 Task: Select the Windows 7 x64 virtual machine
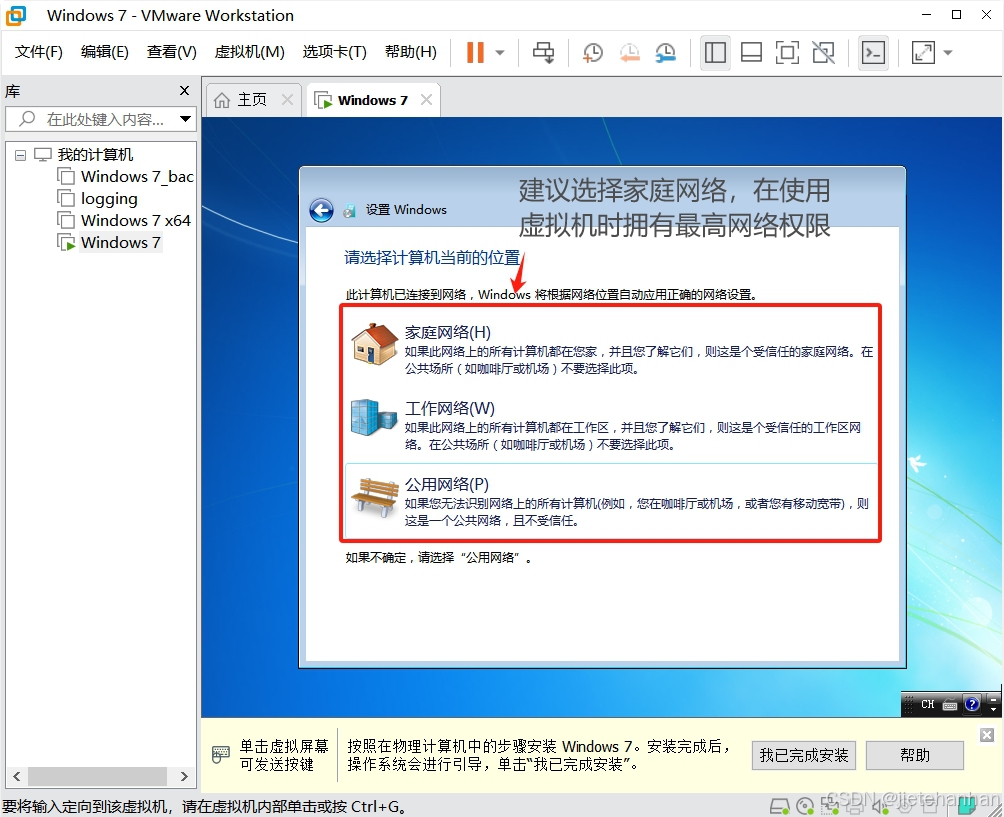(136, 220)
